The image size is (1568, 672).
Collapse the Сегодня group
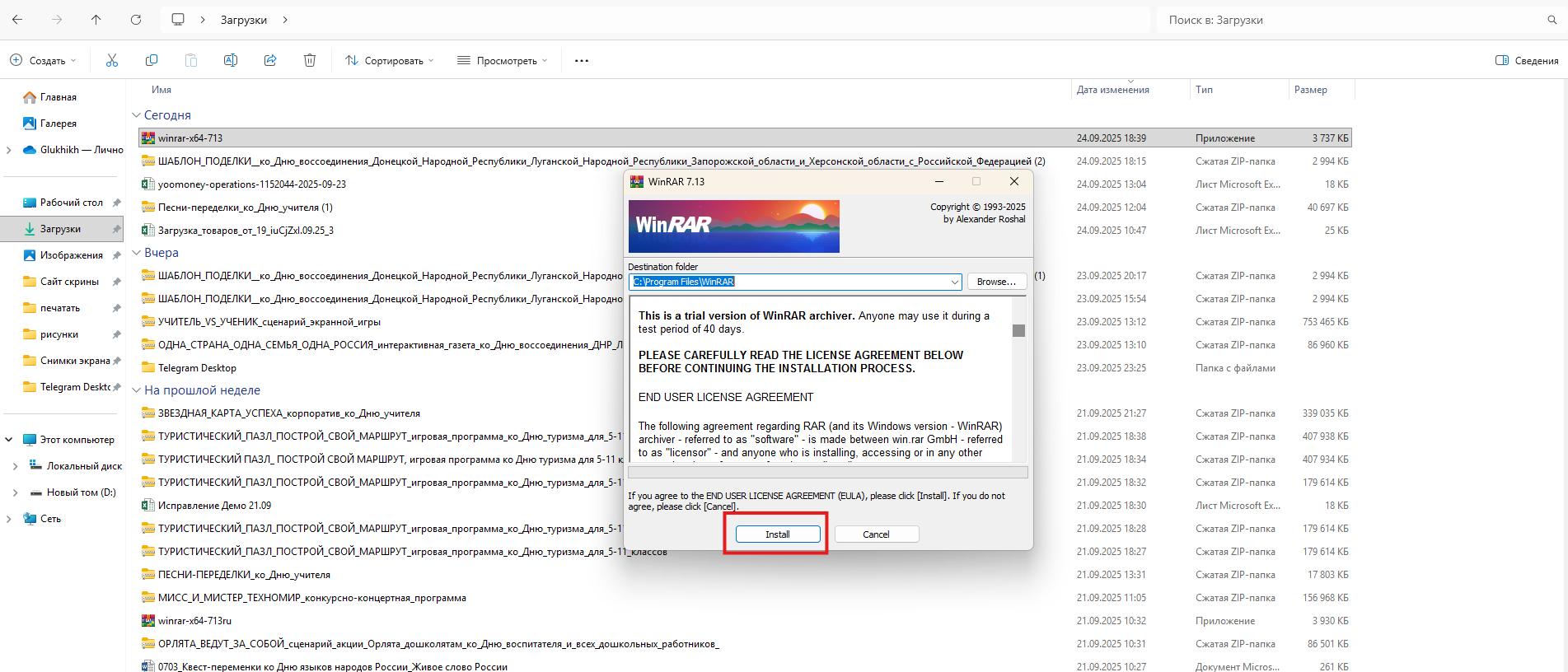(136, 115)
